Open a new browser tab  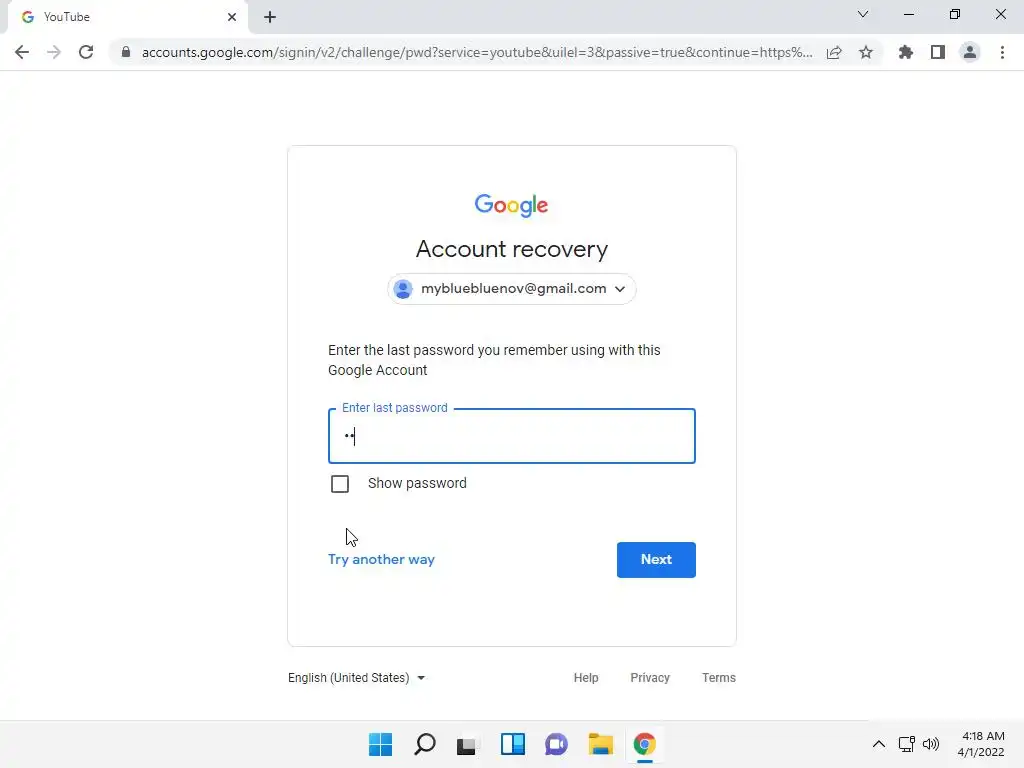coord(270,17)
